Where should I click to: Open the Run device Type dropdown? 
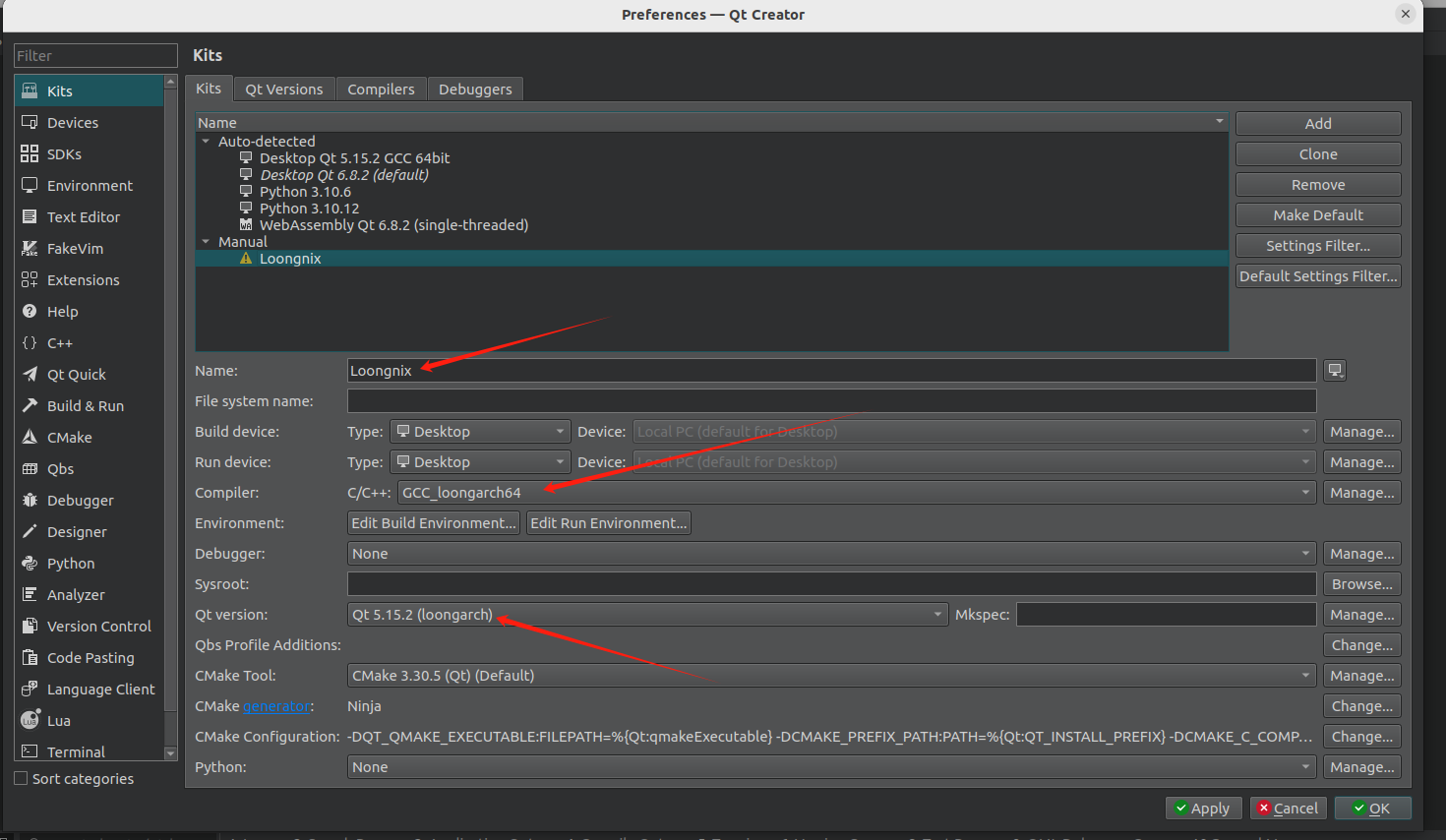[480, 461]
